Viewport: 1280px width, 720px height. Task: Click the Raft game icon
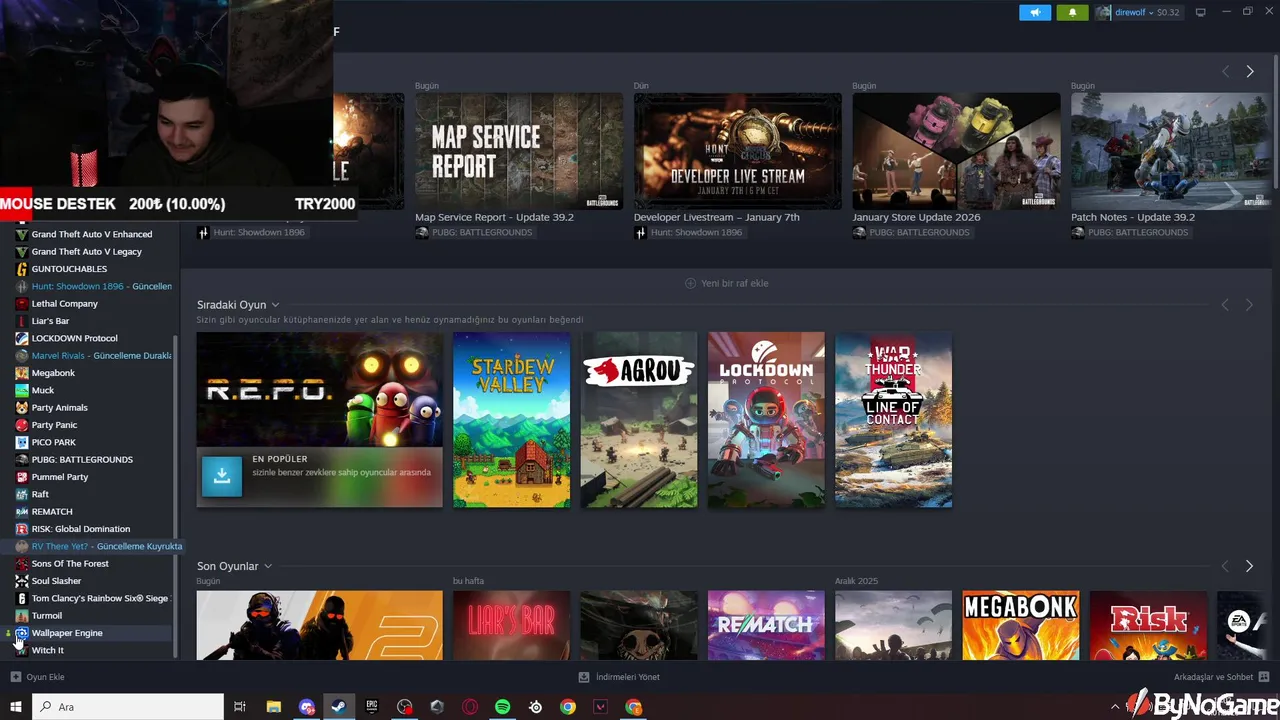point(22,494)
